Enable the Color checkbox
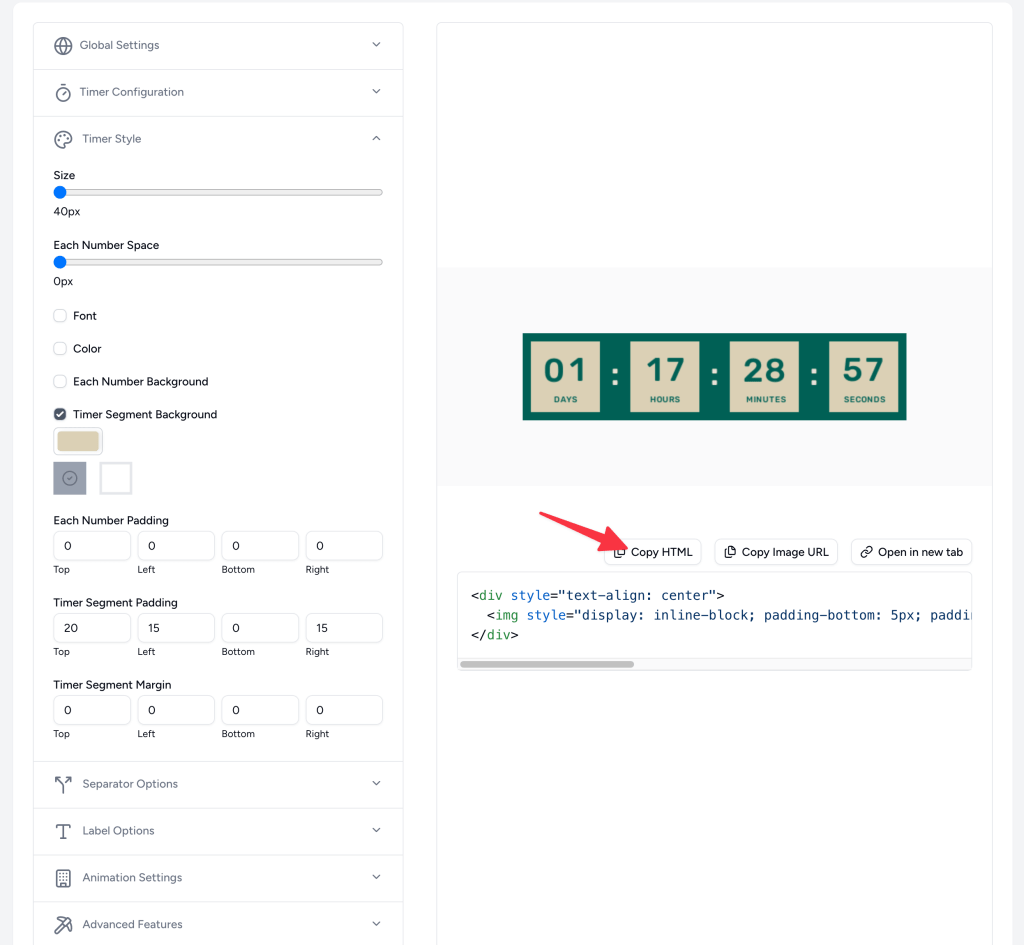This screenshot has height=945, width=1024. pos(59,348)
